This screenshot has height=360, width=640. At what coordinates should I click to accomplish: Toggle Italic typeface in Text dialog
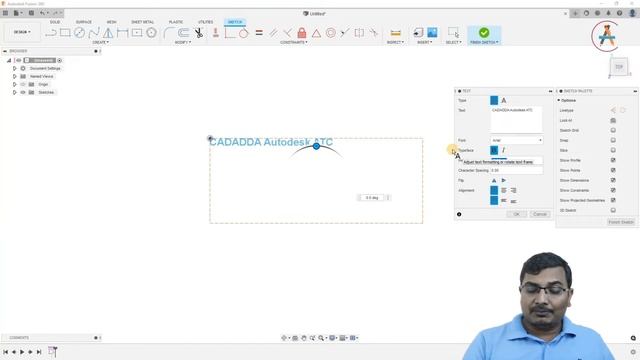504,150
